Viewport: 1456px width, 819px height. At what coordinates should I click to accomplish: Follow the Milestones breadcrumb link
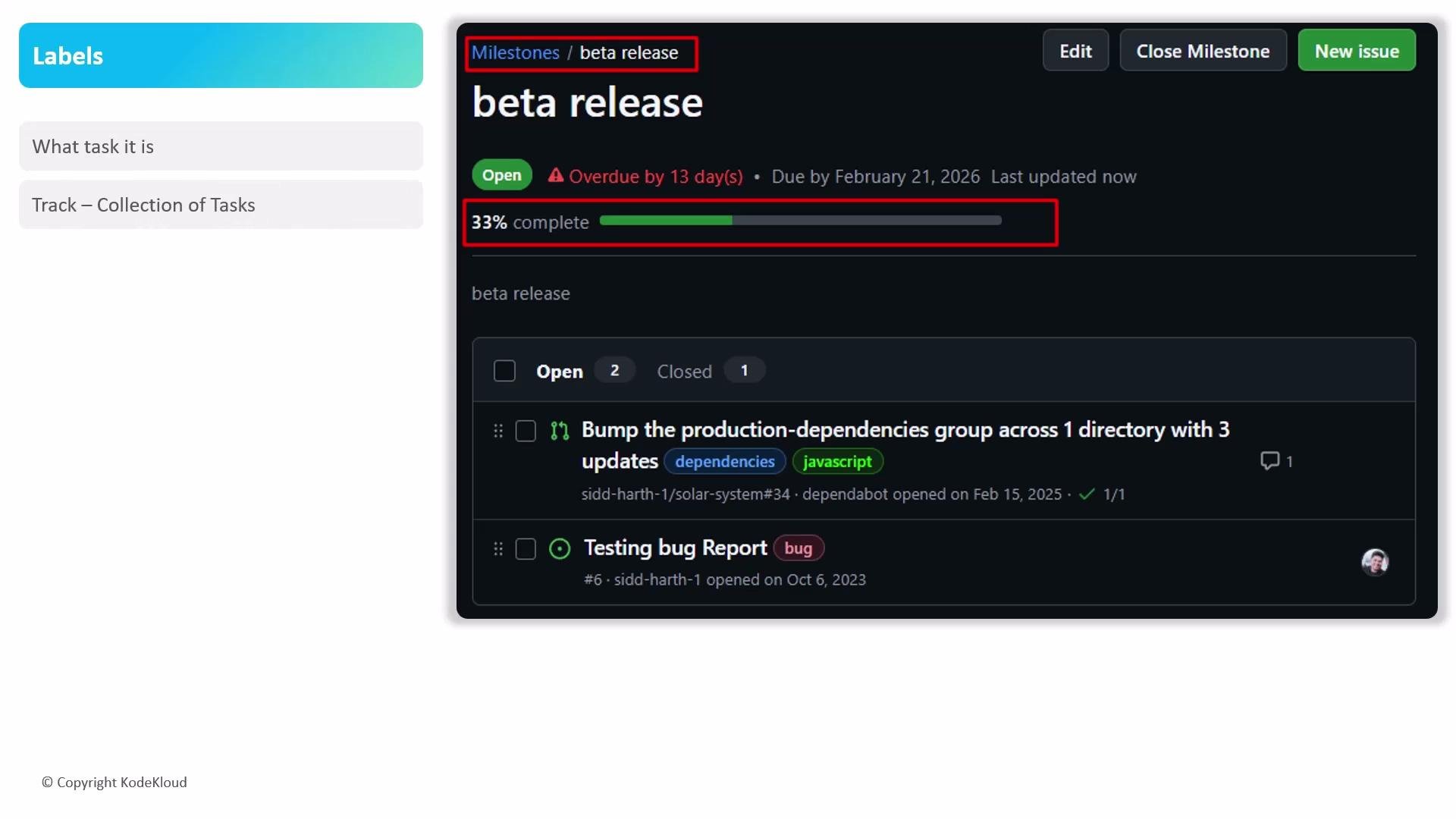click(516, 52)
